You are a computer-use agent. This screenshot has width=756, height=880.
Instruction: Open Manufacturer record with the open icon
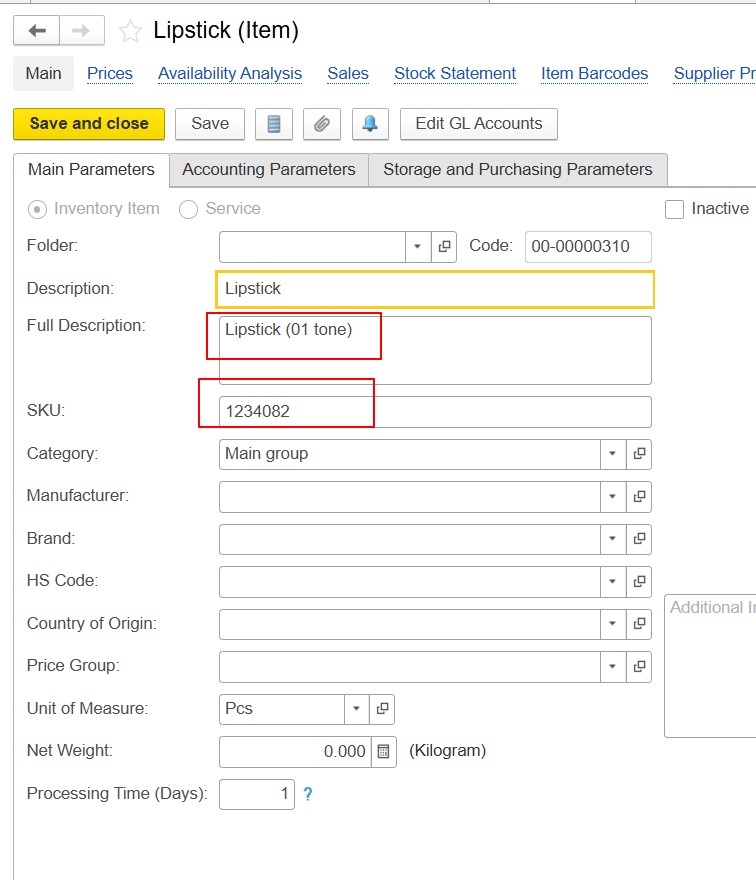click(639, 496)
